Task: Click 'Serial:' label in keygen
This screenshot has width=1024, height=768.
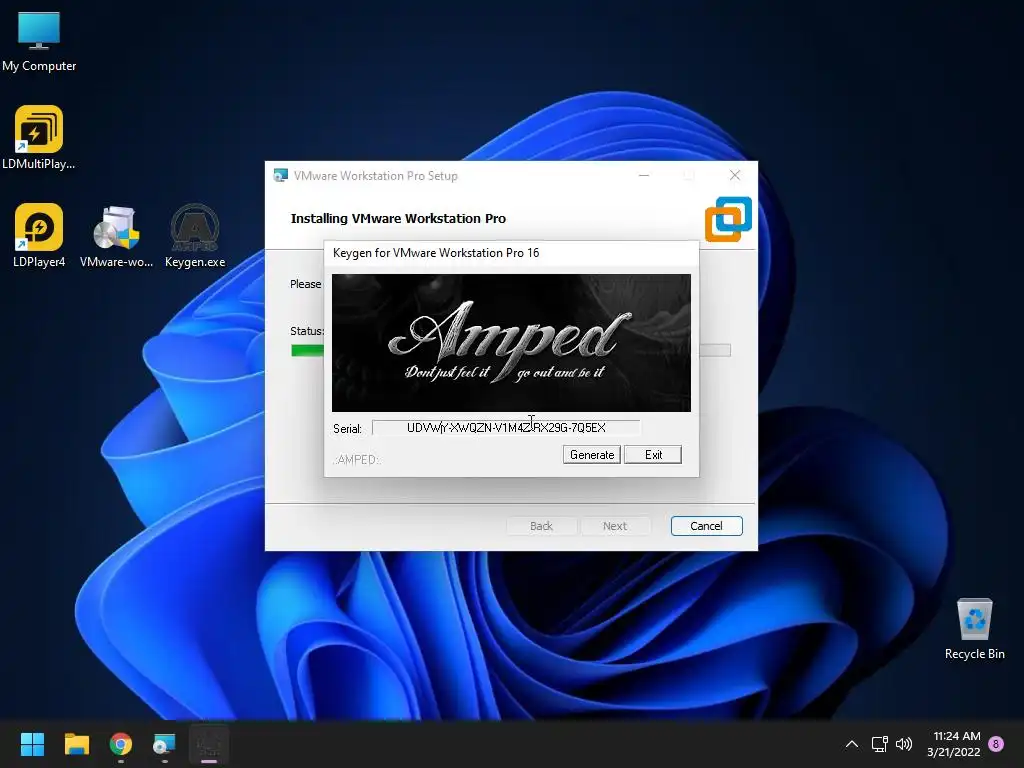Action: [x=347, y=429]
